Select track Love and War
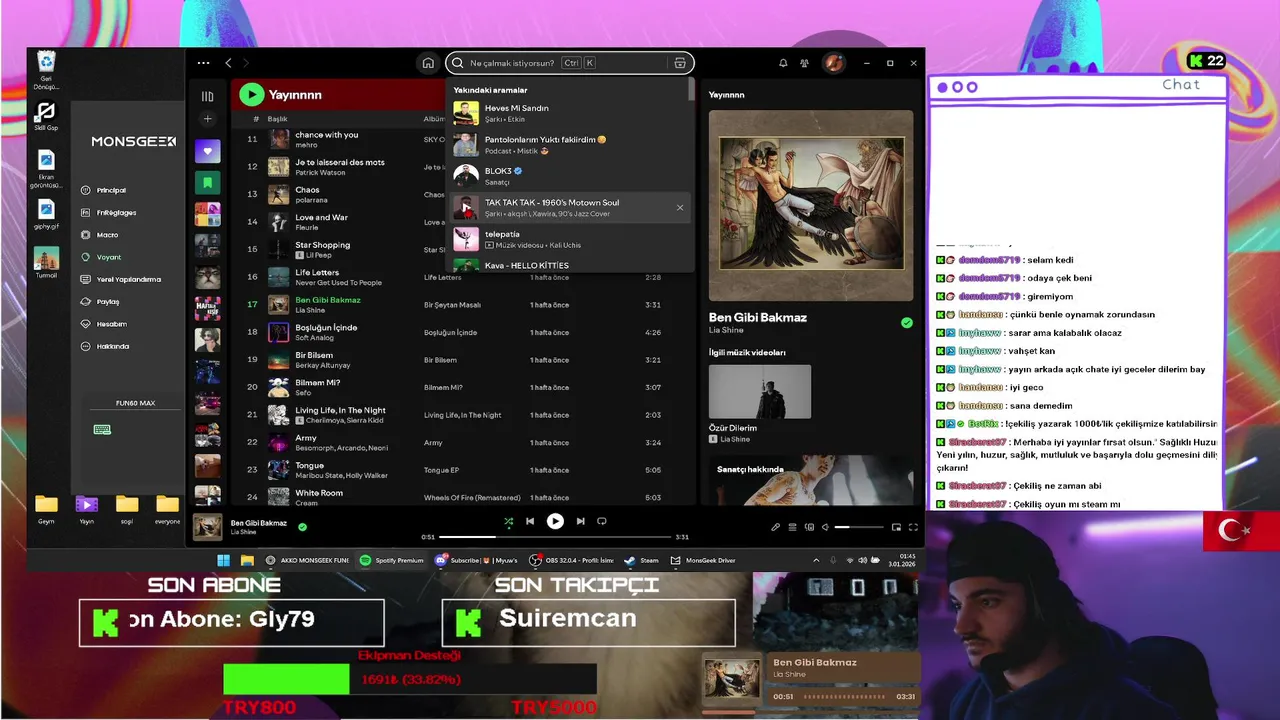The width and height of the screenshot is (1280, 720). coord(321,217)
